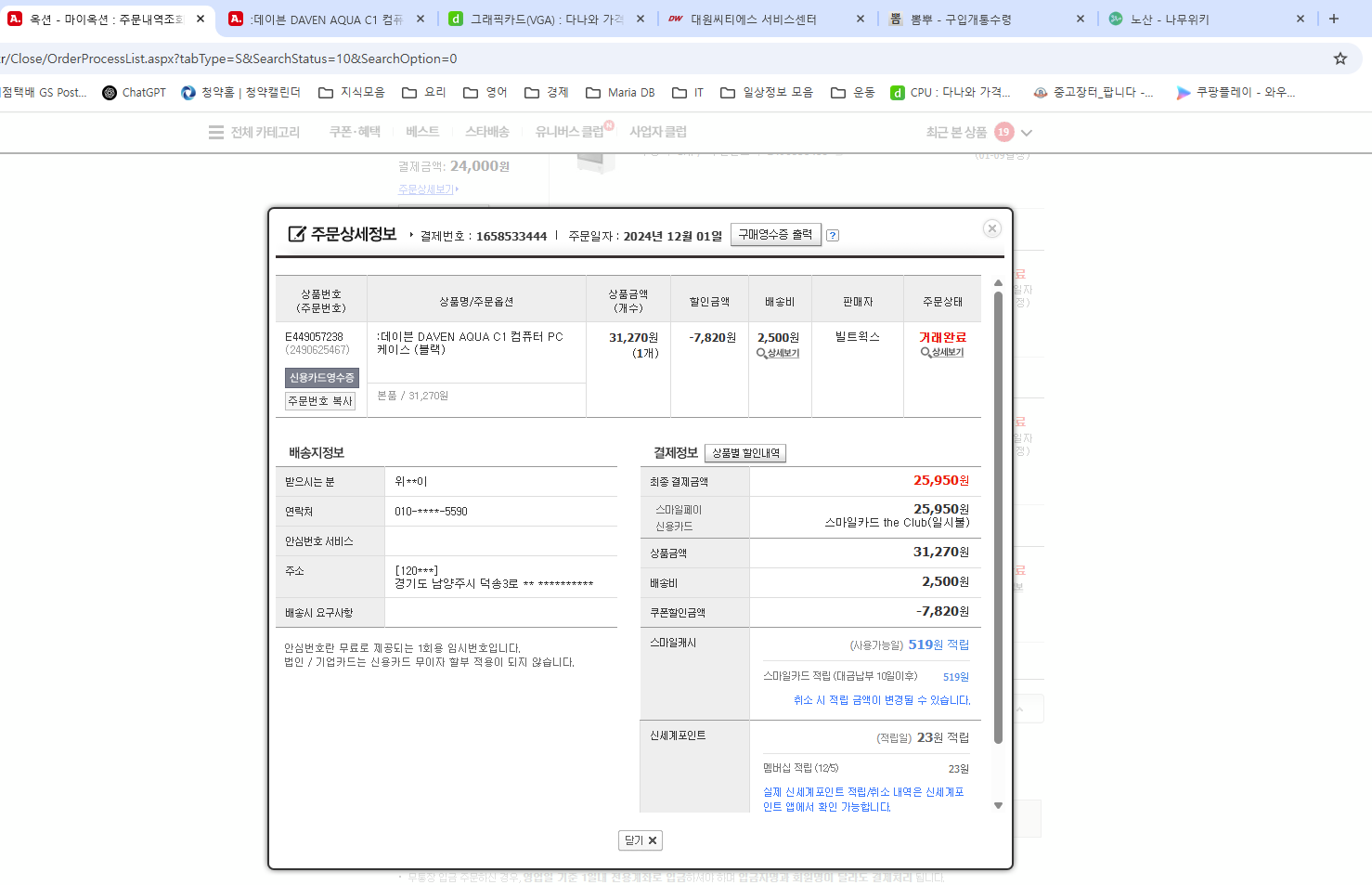The width and height of the screenshot is (1372, 885).
Task: Click the 결제번호 1658533444 text
Action: pos(484,236)
